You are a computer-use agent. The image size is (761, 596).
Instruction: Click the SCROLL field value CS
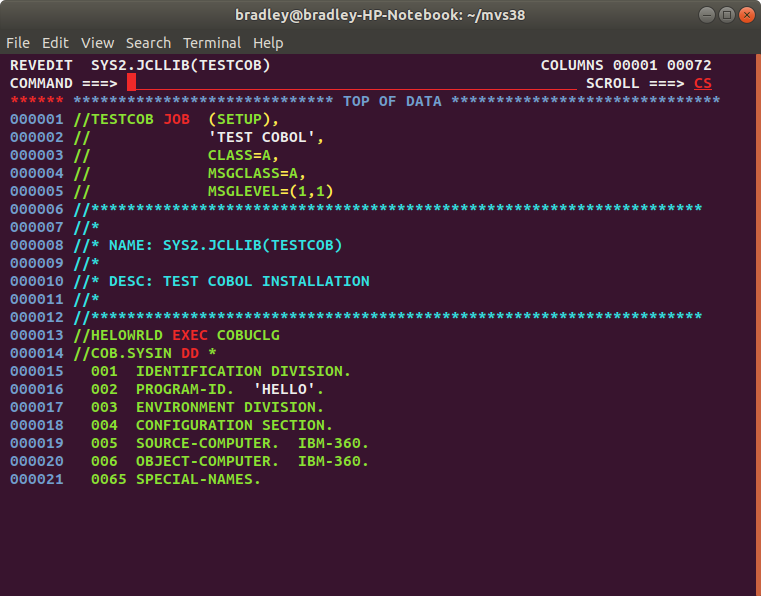tap(703, 83)
